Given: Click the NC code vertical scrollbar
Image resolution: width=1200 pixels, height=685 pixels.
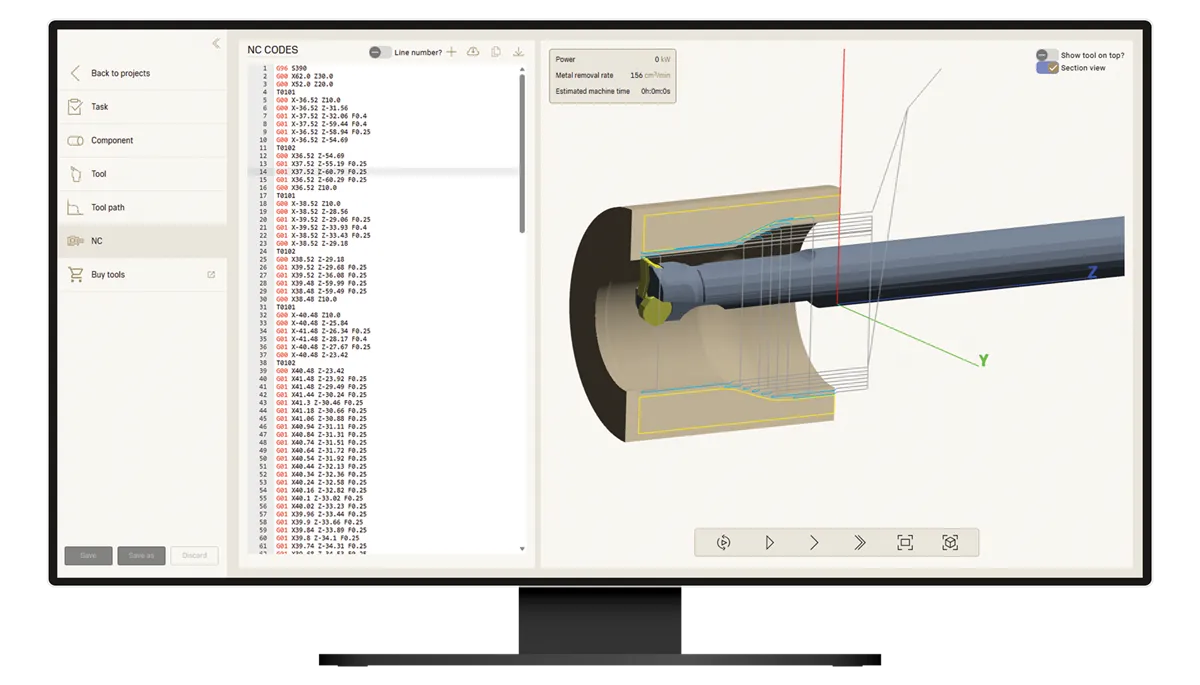Looking at the screenshot, I should (522, 150).
